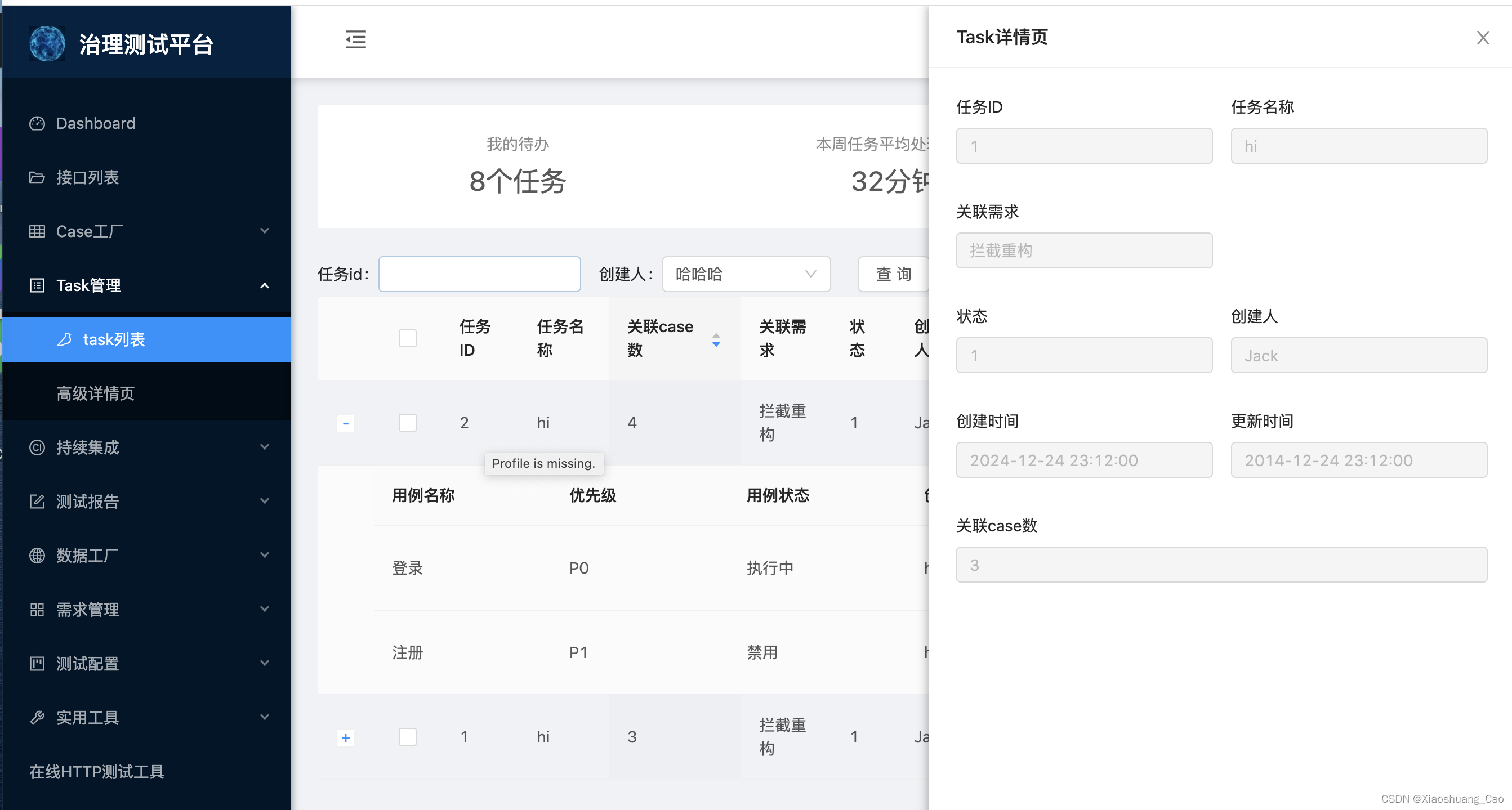The height and width of the screenshot is (810, 1512).
Task: Click the Task详情页 drawer title
Action: [1002, 37]
